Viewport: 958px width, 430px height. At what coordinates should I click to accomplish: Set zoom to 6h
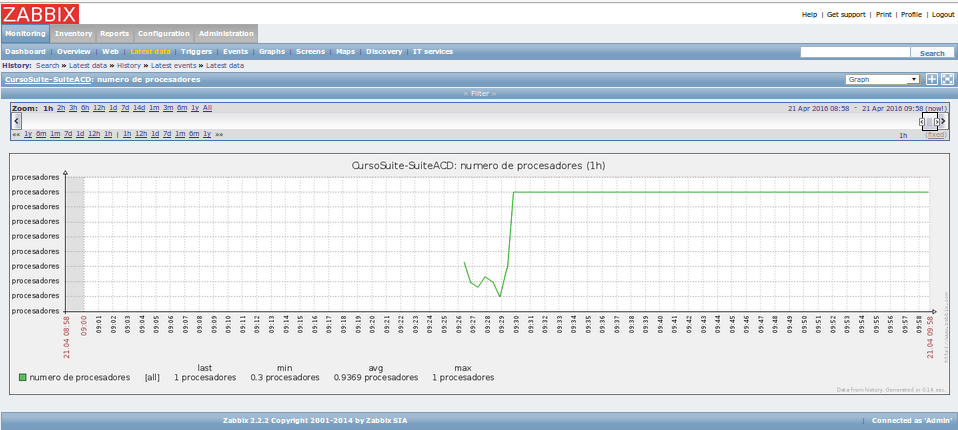[85, 108]
